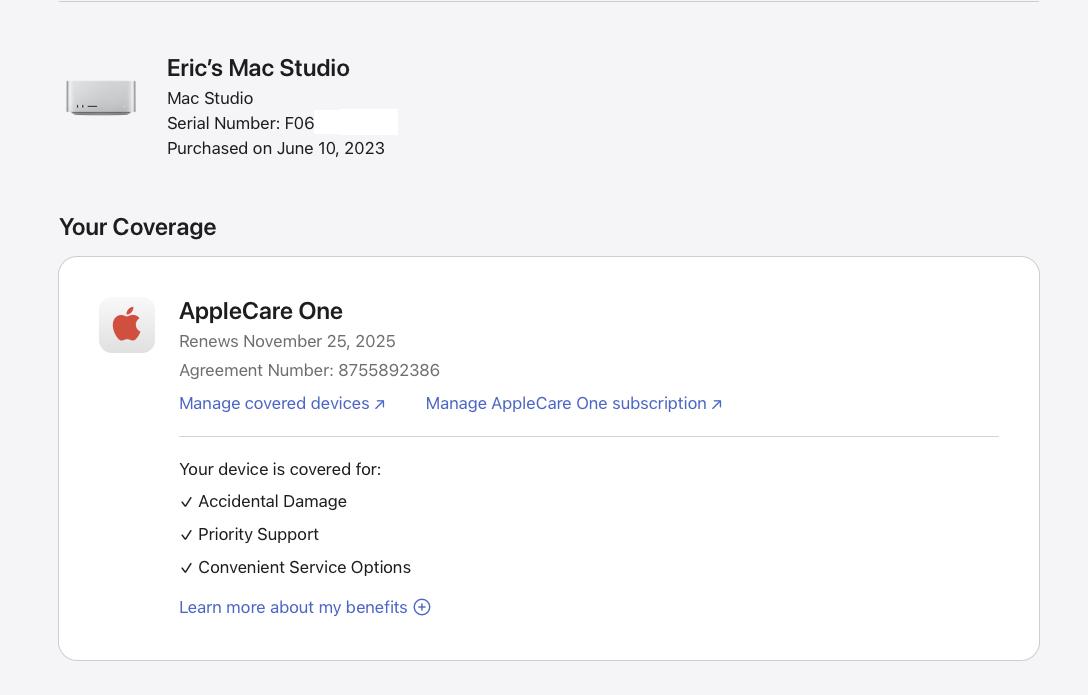Screen dimensions: 1088x695
Task: Click the Convenient Service Options text
Action: [x=304, y=567]
